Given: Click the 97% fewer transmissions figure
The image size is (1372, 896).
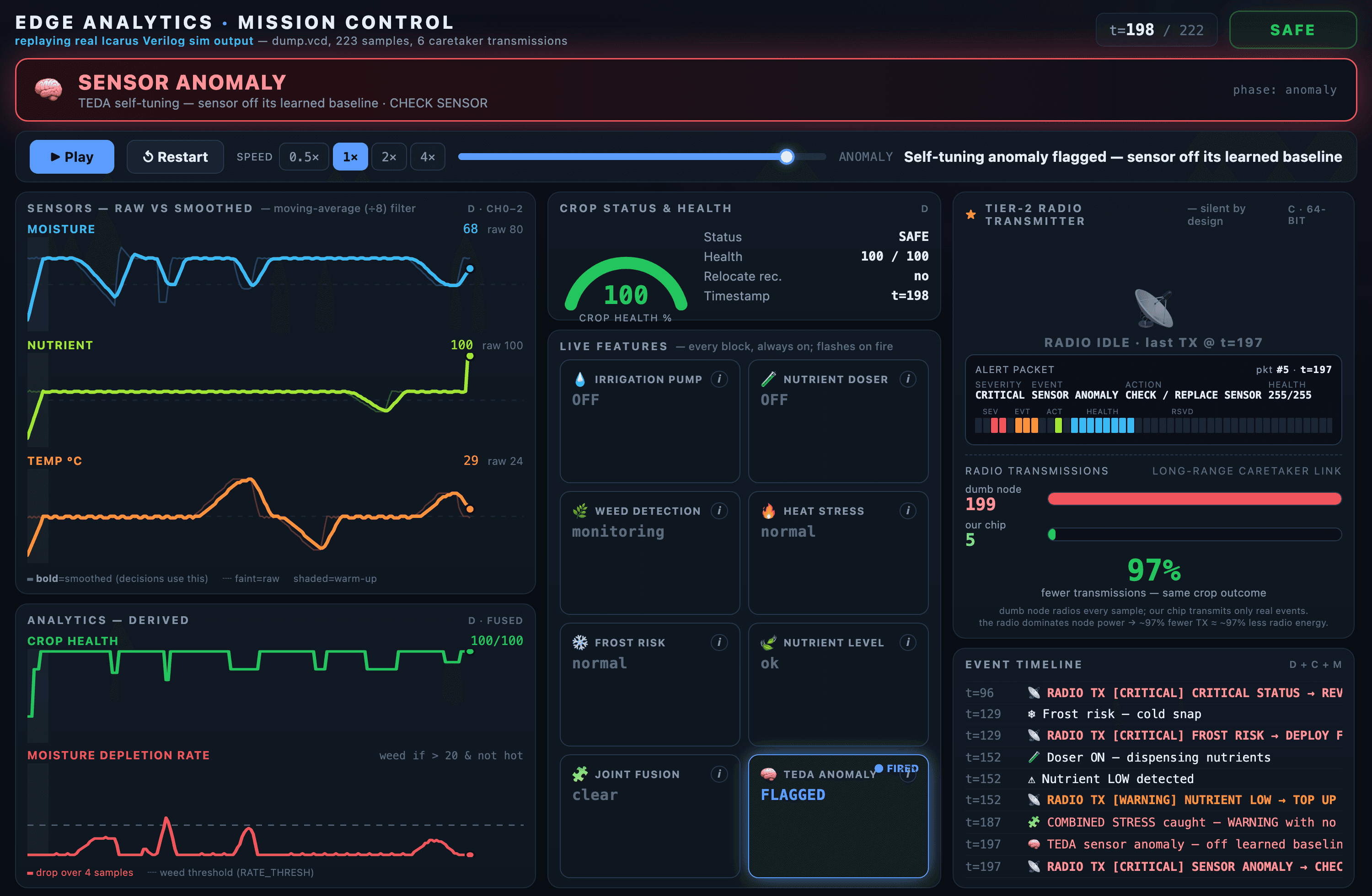Looking at the screenshot, I should pyautogui.click(x=1153, y=570).
